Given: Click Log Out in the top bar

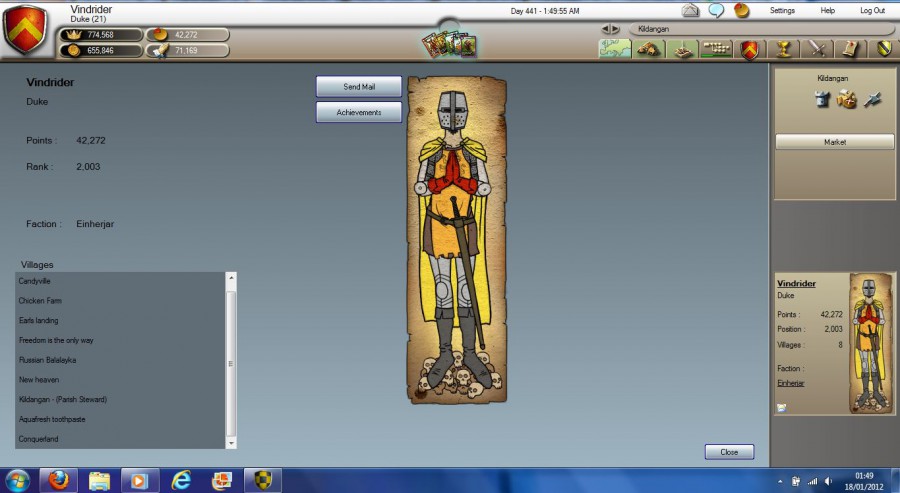Looking at the screenshot, I should (872, 10).
